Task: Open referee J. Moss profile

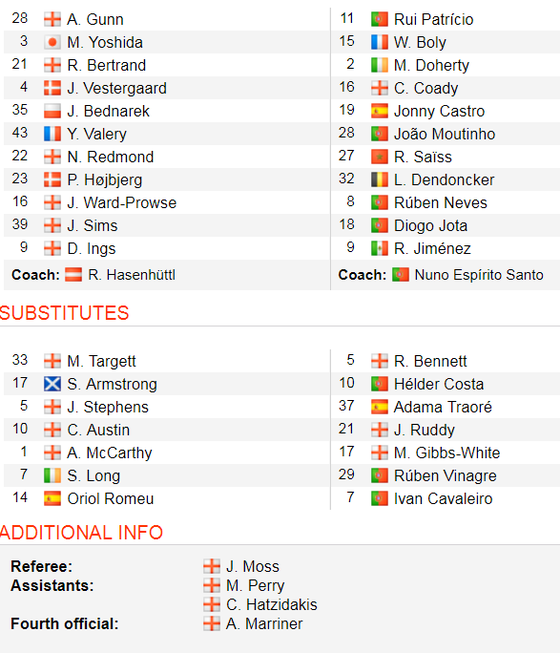Action: tap(252, 566)
